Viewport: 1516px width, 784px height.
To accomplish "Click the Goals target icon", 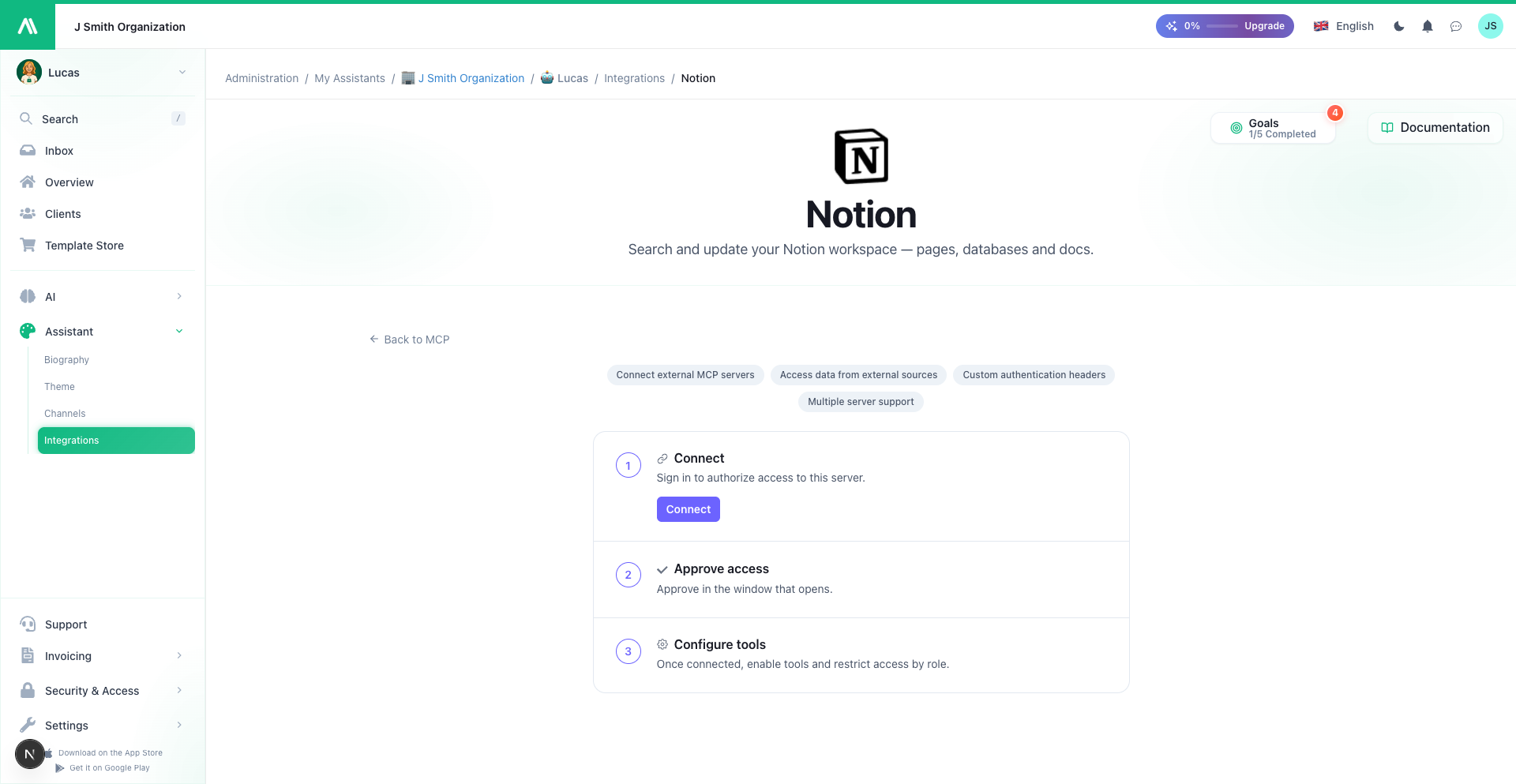I will [1236, 128].
